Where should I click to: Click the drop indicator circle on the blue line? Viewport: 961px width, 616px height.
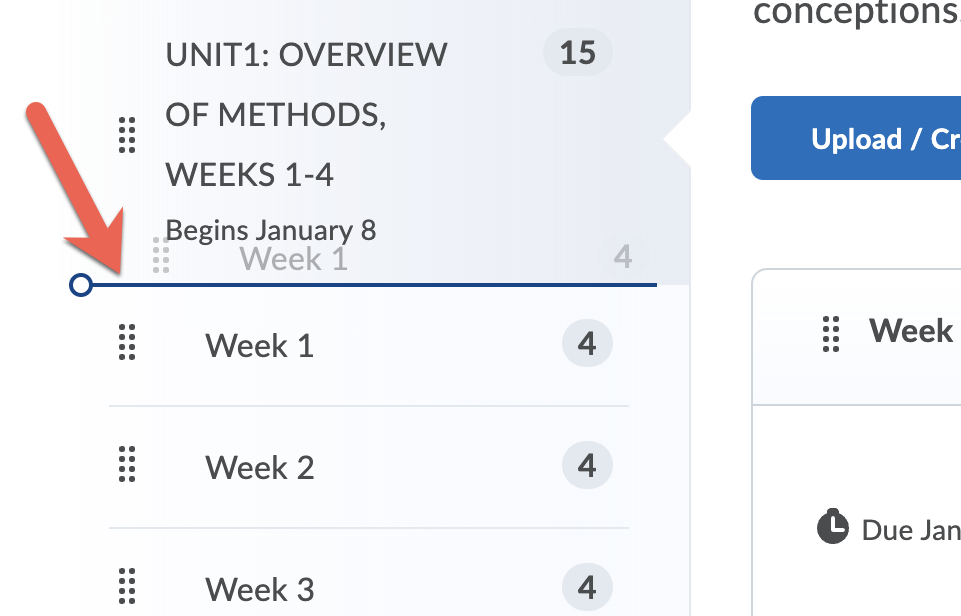click(x=81, y=286)
